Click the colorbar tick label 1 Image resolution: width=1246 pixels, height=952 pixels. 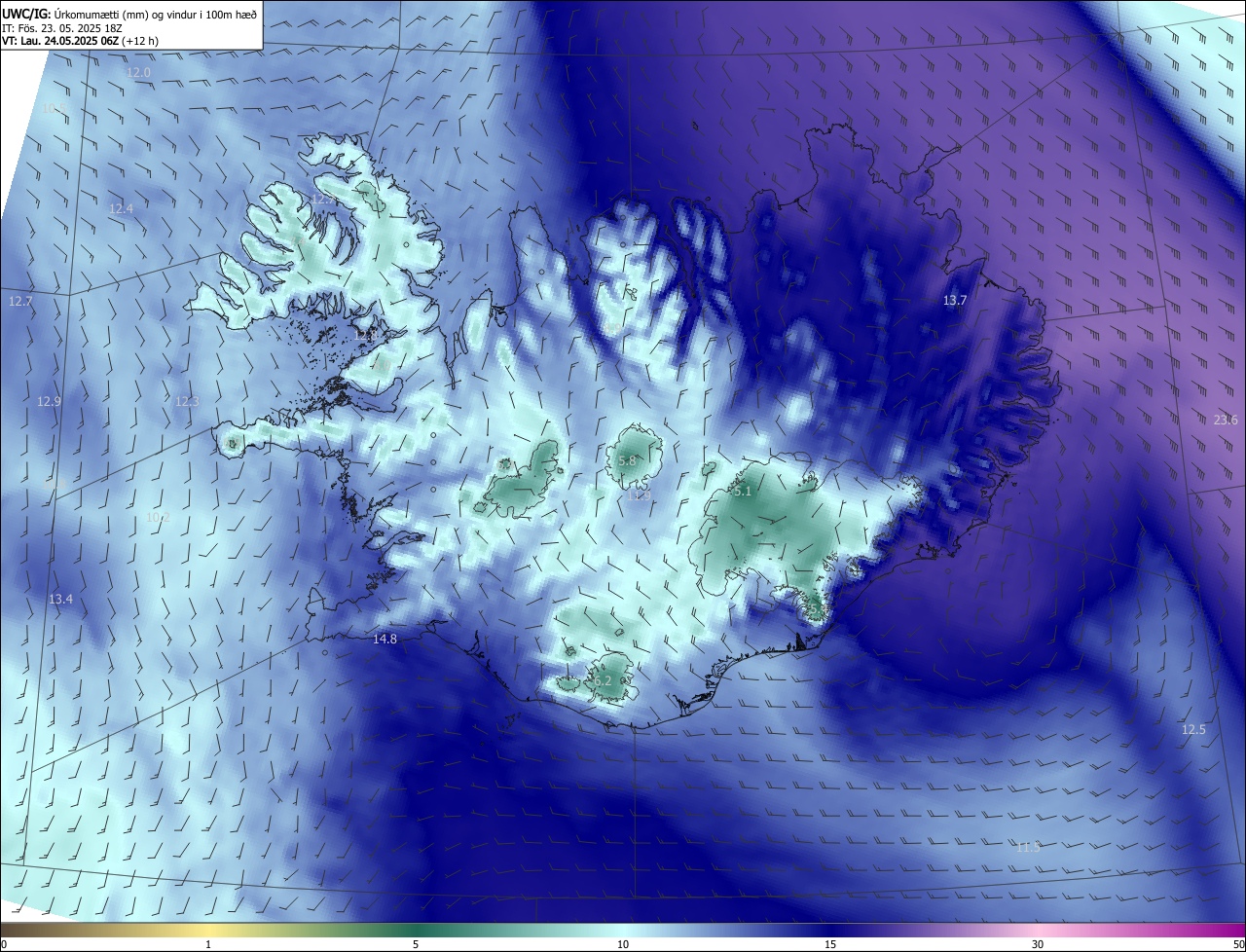point(209,945)
